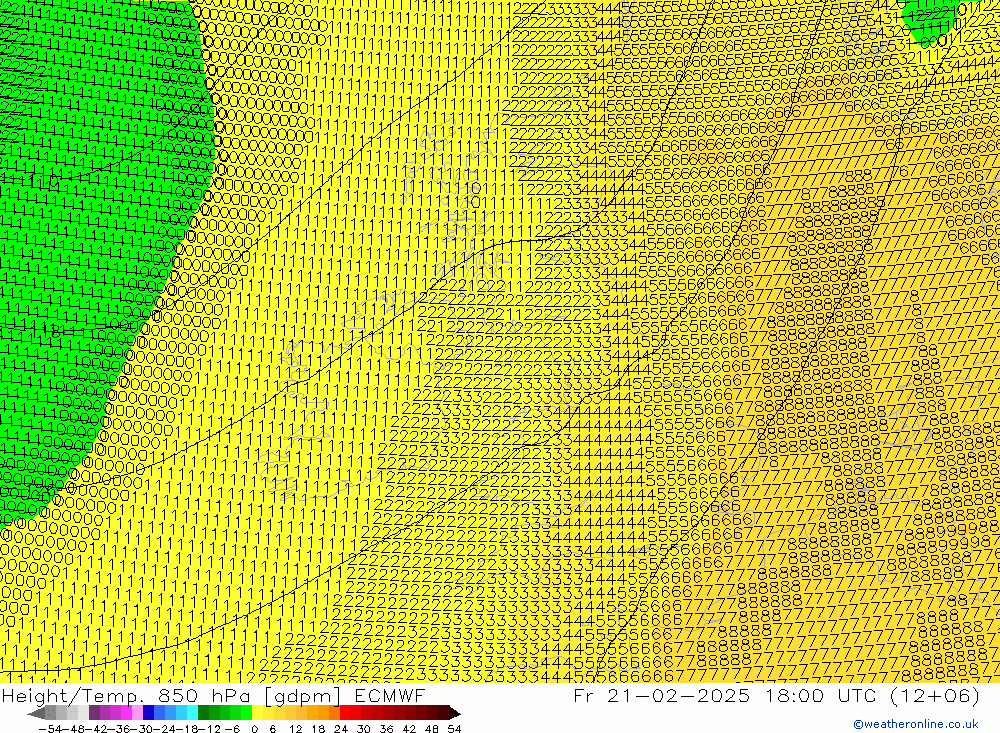
Task: Click the bright yellow legend swatch above 0
Action: (x=258, y=713)
